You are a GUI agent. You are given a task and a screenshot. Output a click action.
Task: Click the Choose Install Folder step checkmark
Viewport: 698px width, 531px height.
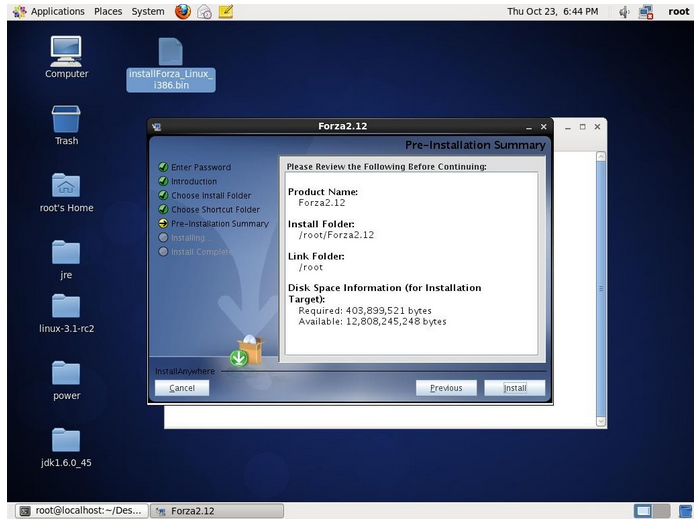[163, 195]
